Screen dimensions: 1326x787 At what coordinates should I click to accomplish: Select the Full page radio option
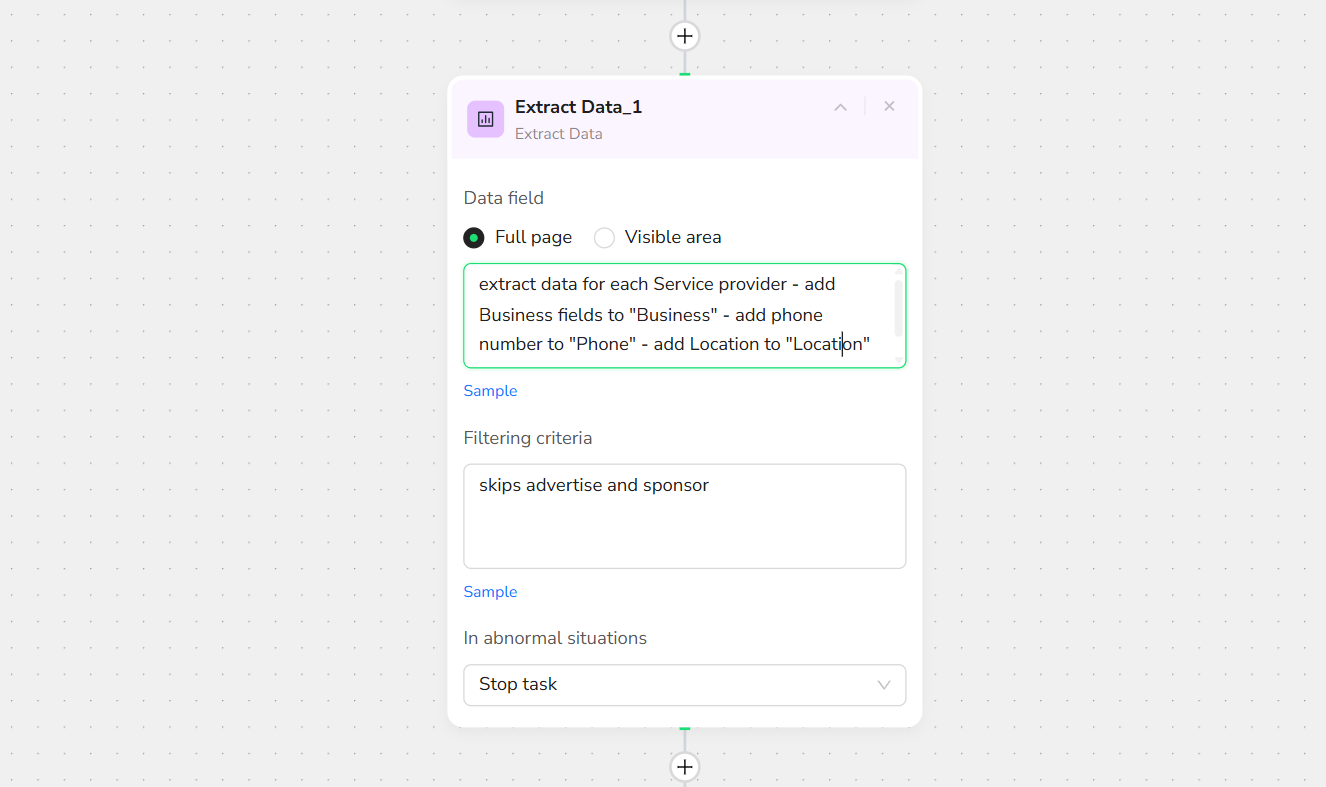[x=474, y=238]
